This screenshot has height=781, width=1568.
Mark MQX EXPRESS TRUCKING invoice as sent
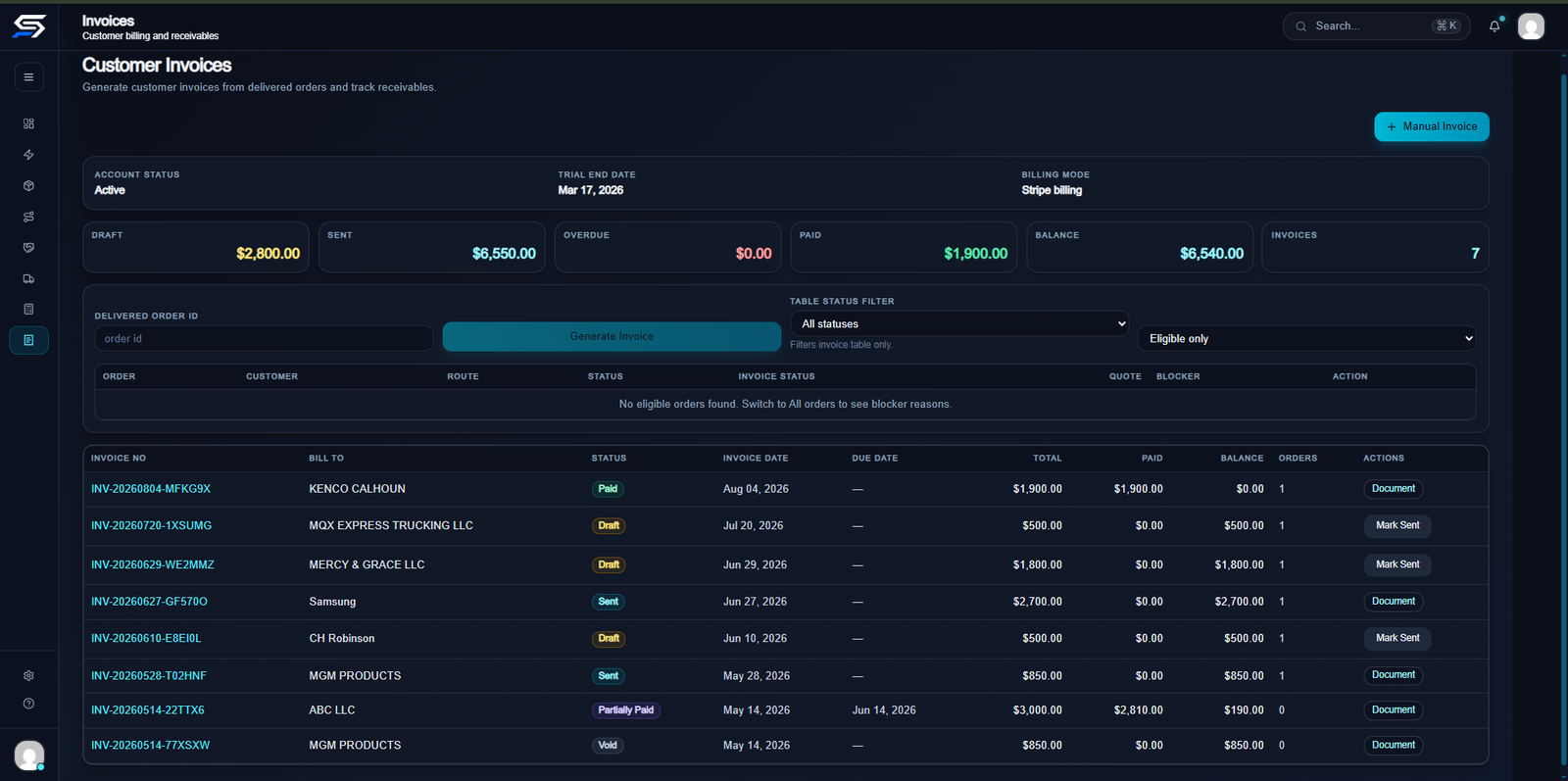pos(1396,526)
